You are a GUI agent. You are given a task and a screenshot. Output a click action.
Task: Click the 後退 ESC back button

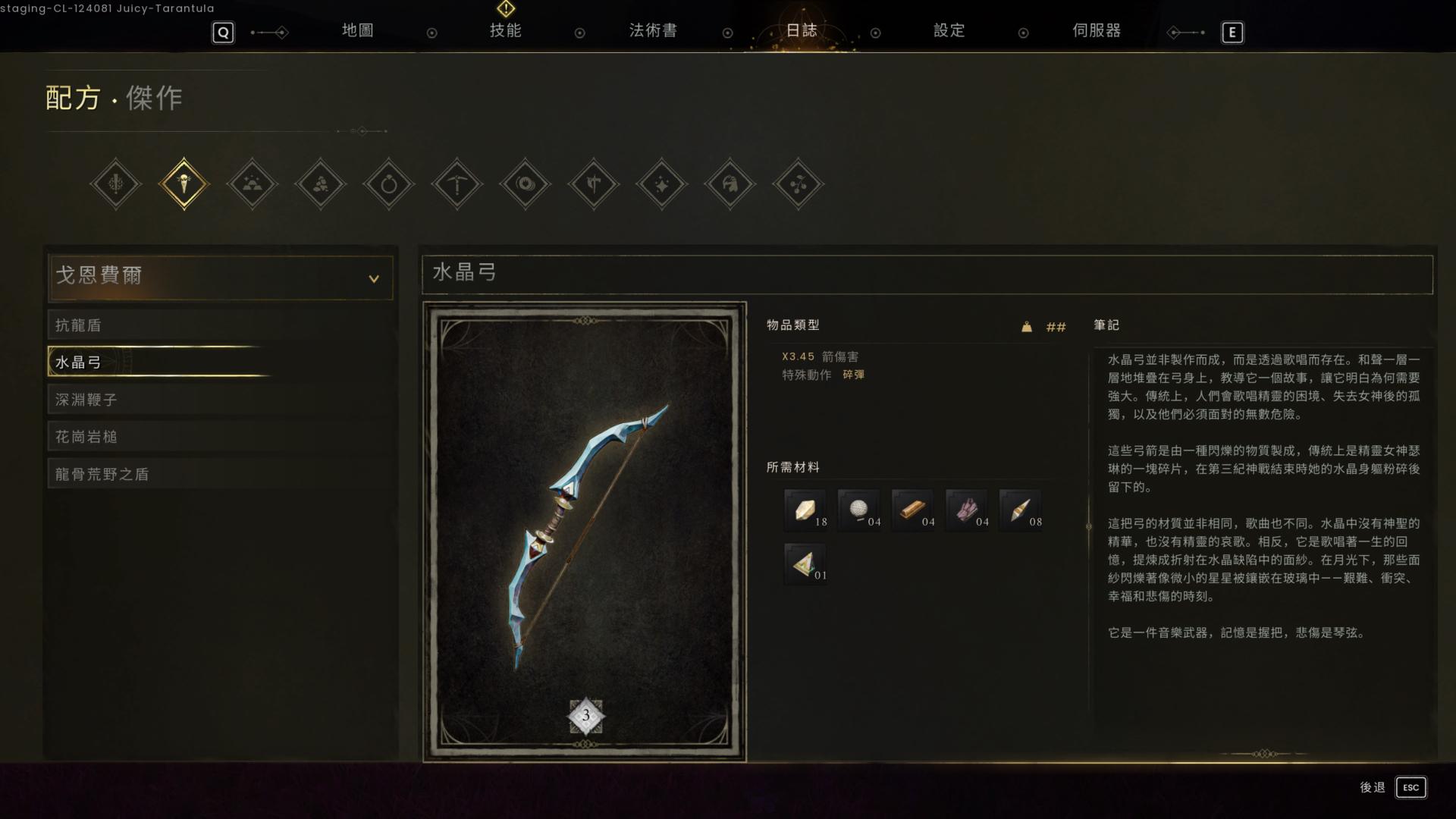tap(1392, 787)
